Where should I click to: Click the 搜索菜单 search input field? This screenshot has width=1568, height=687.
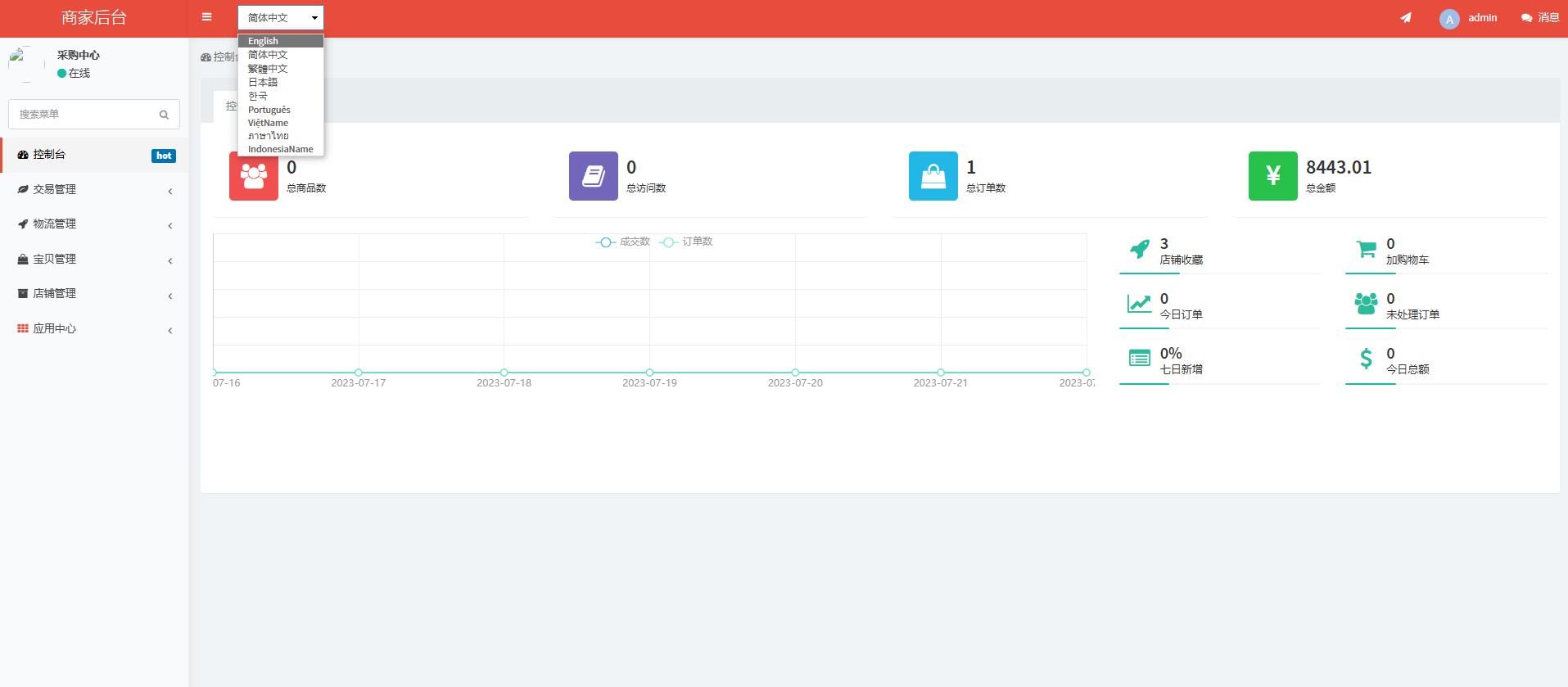[x=82, y=115]
